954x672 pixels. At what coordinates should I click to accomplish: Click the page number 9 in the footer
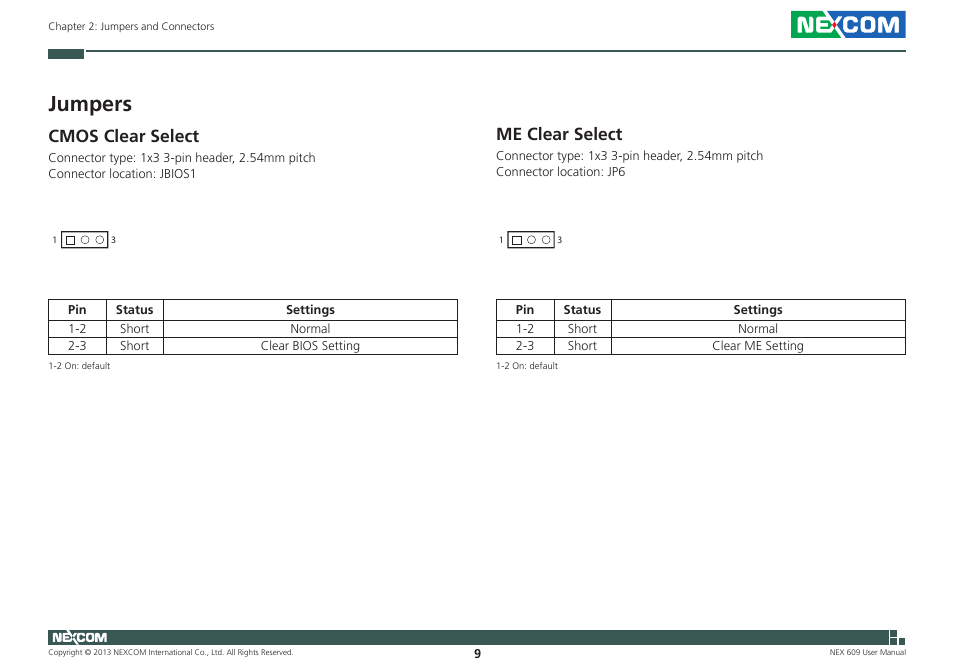pyautogui.click(x=478, y=654)
